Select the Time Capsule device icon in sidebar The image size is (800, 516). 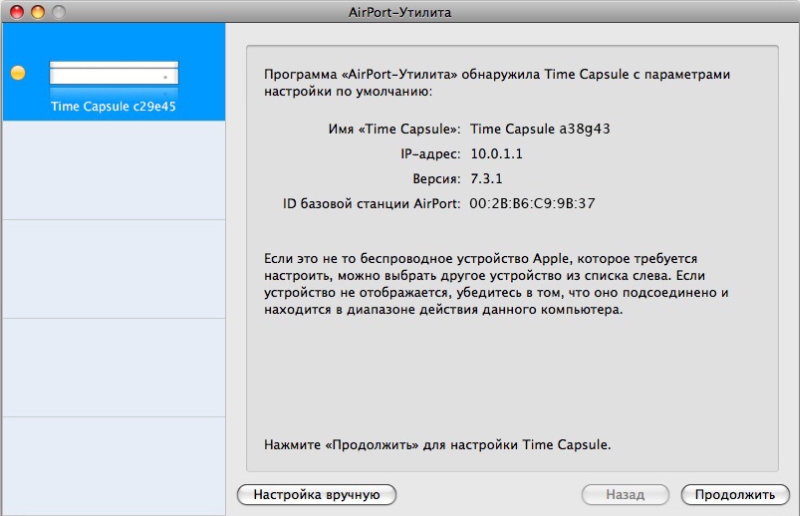coord(114,73)
